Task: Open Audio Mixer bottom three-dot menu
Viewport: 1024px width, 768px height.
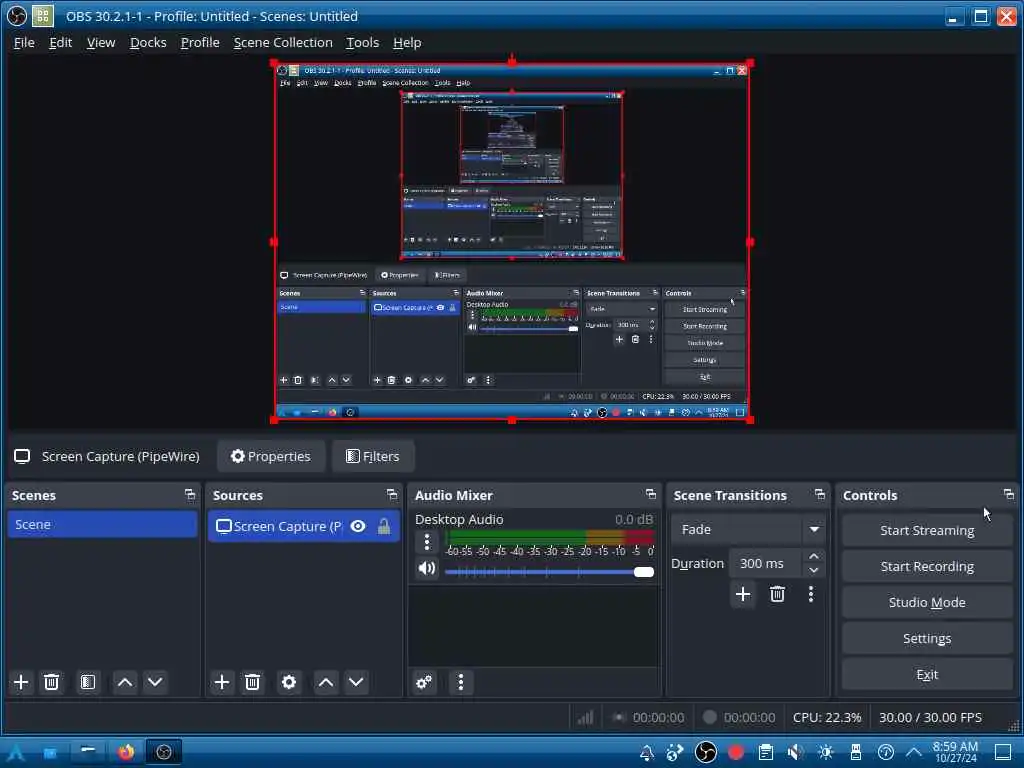Action: point(461,682)
